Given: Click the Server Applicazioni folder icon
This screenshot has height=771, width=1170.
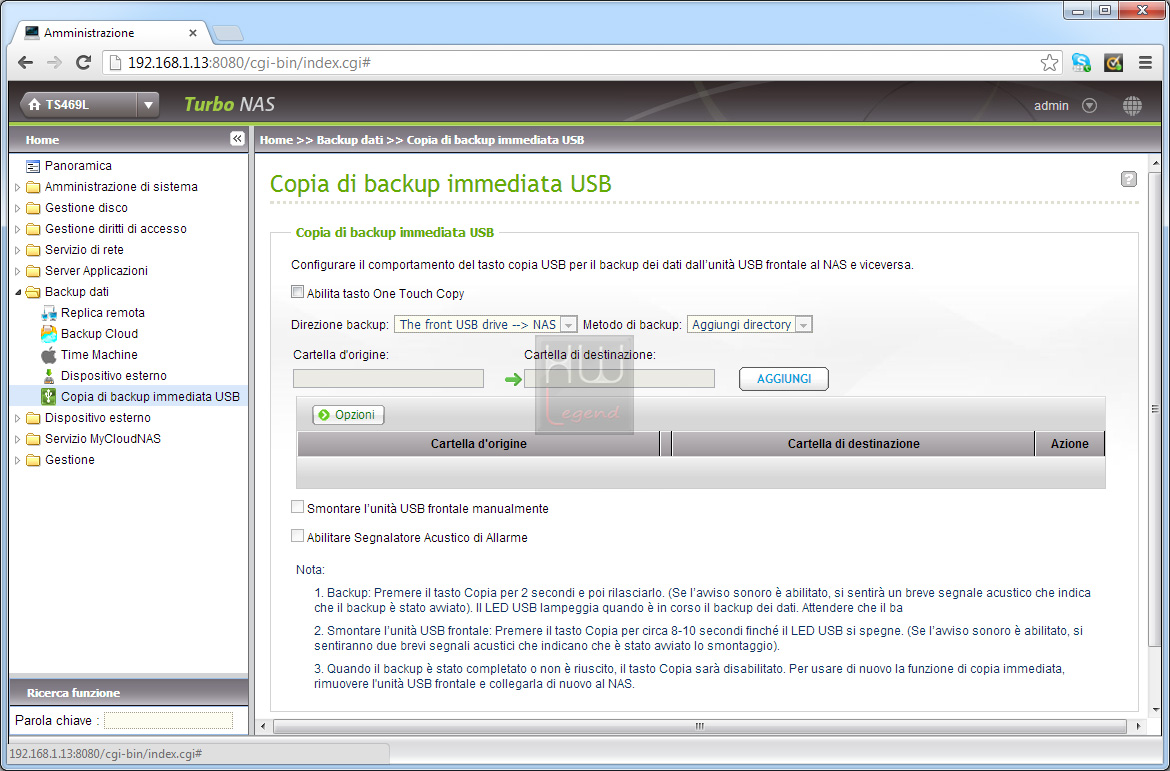Looking at the screenshot, I should (33, 270).
